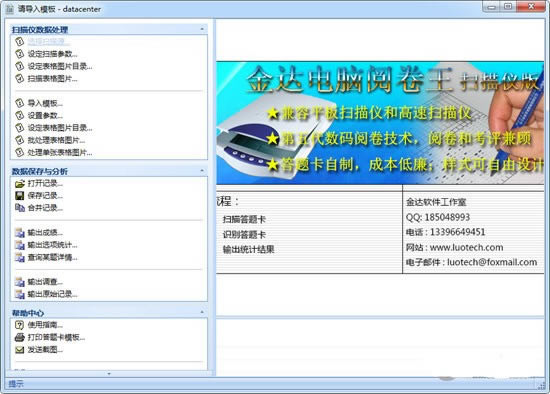550x394 pixels.
Task: Select 处理单张表格图片... entry
Action: [x=60, y=153]
